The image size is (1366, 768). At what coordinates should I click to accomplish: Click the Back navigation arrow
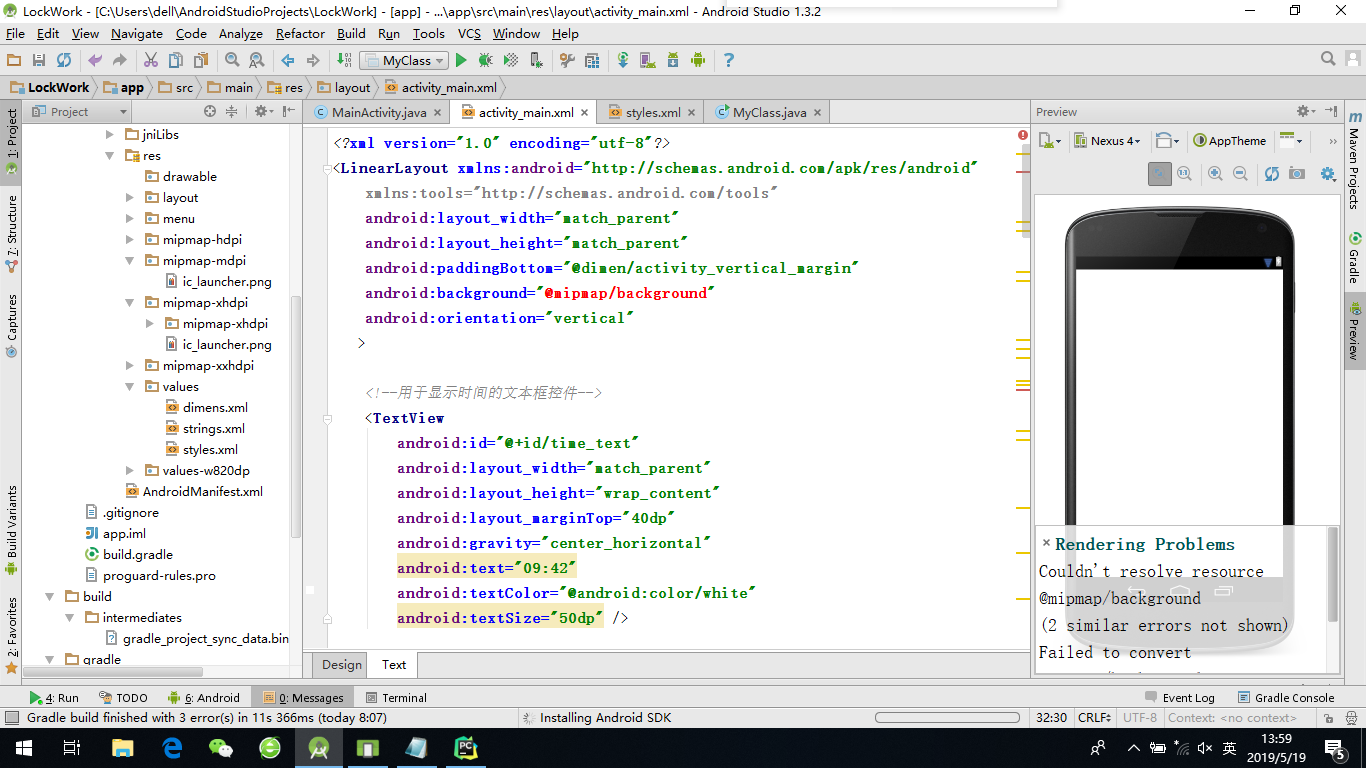click(x=288, y=61)
